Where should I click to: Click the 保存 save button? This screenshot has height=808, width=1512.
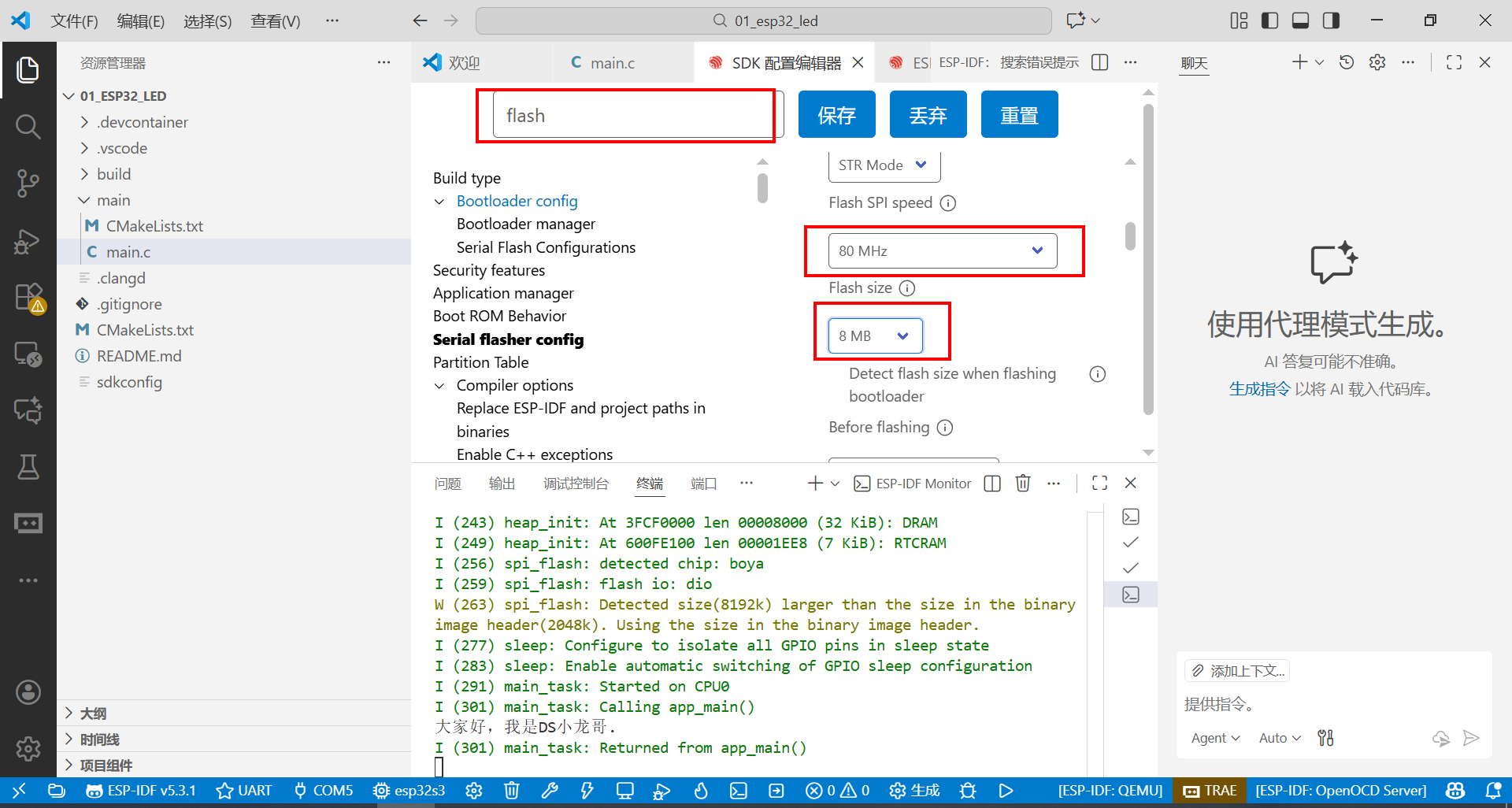click(836, 115)
